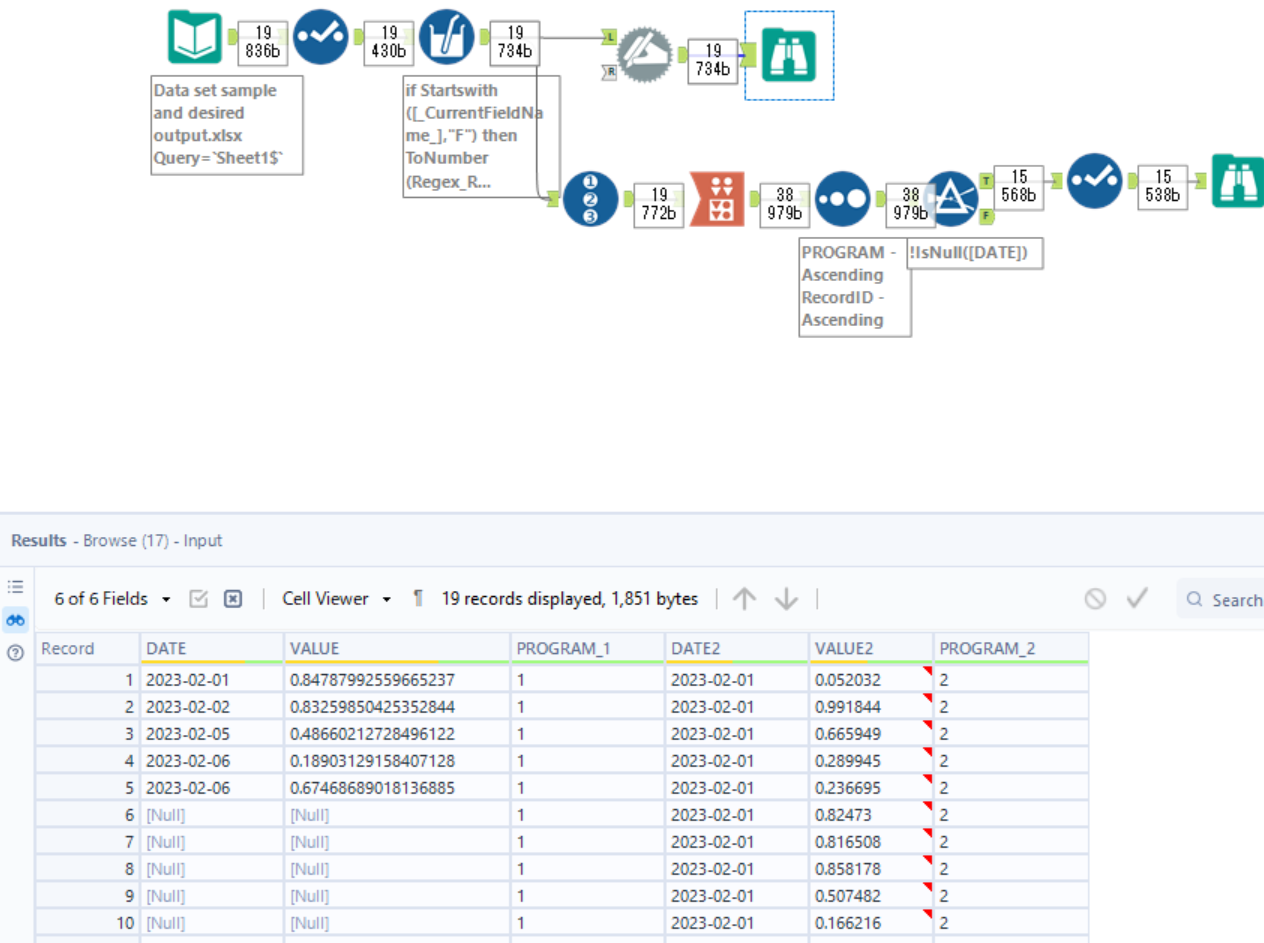Apply changes with the checkmark button
This screenshot has height=943, width=1264.
coord(1135,598)
